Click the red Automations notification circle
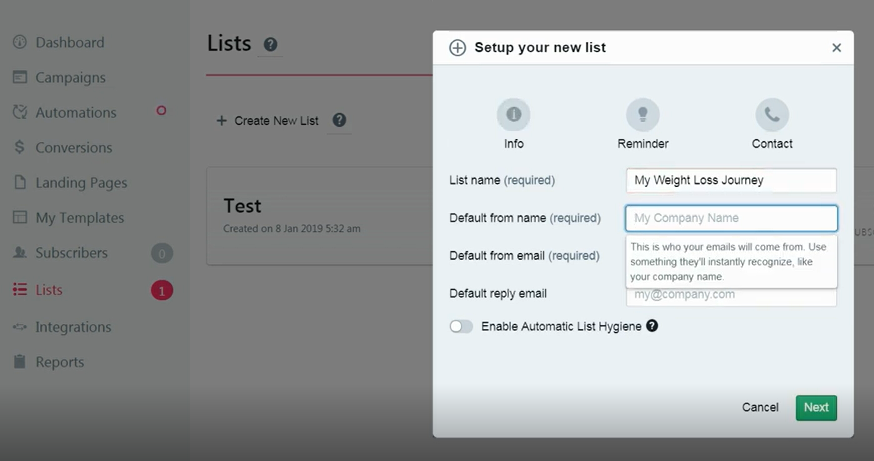 161,110
